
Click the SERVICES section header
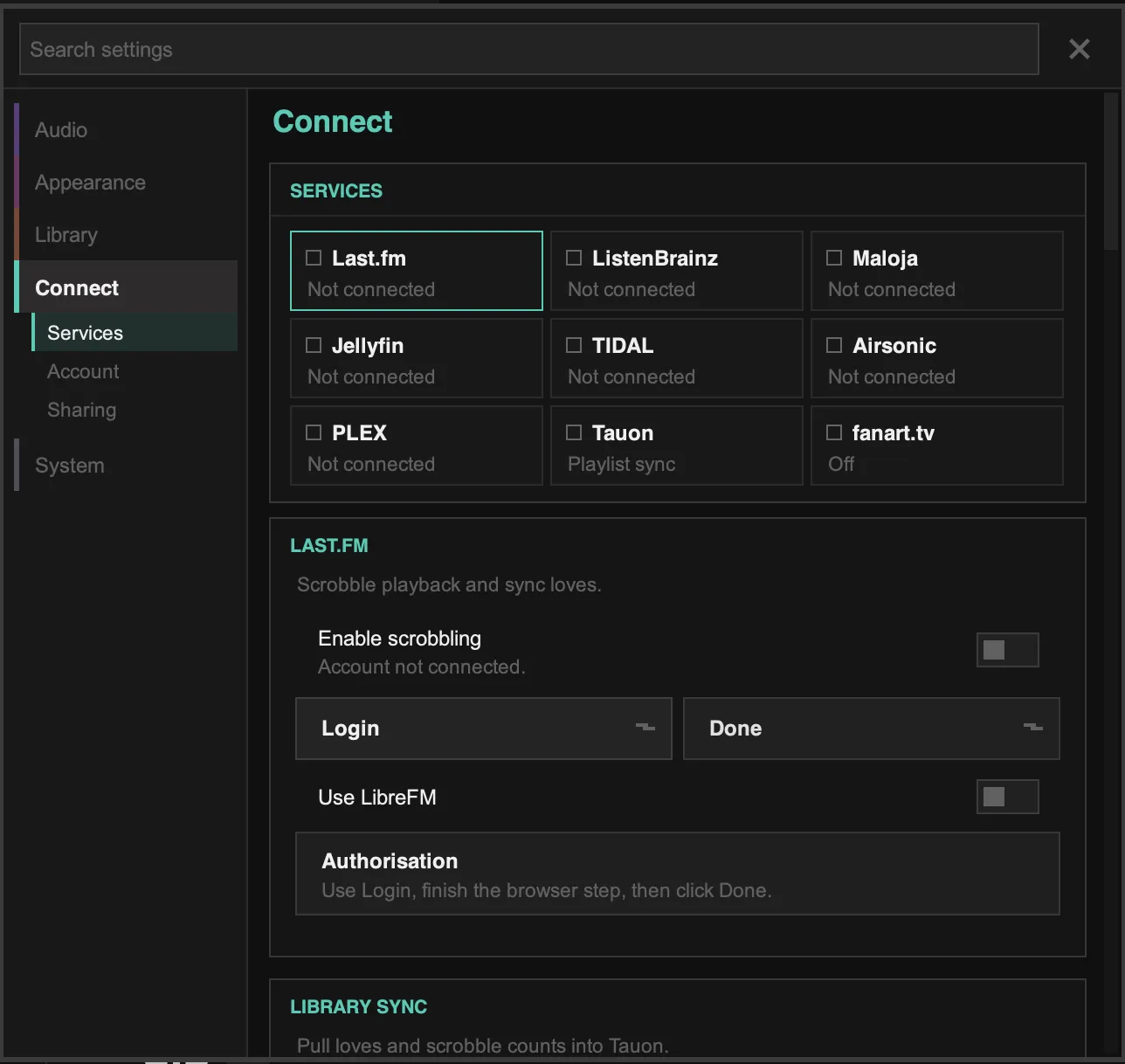336,190
